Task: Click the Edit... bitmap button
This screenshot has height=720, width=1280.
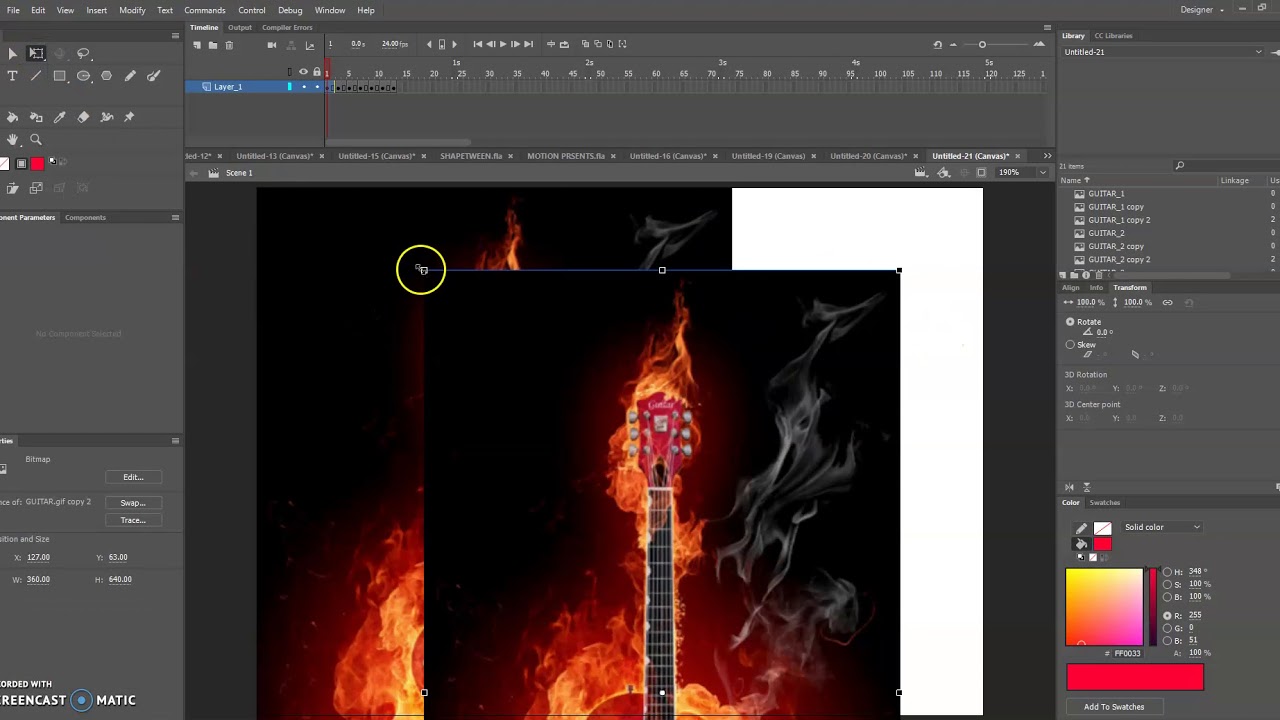Action: (133, 477)
